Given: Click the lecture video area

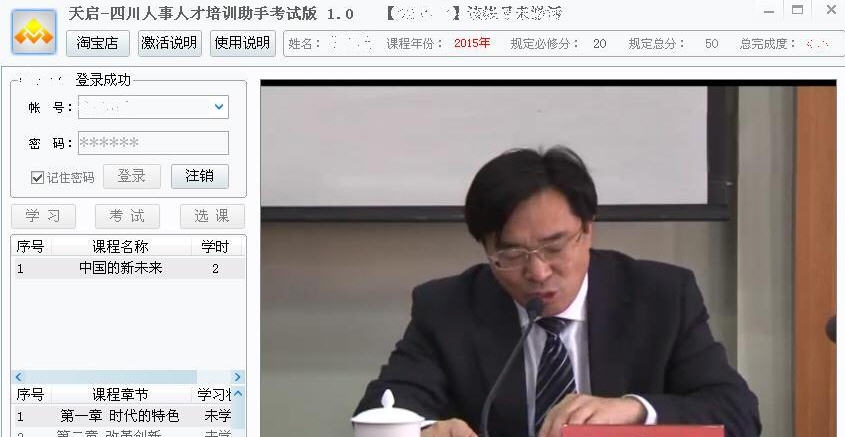Looking at the screenshot, I should 548,259.
